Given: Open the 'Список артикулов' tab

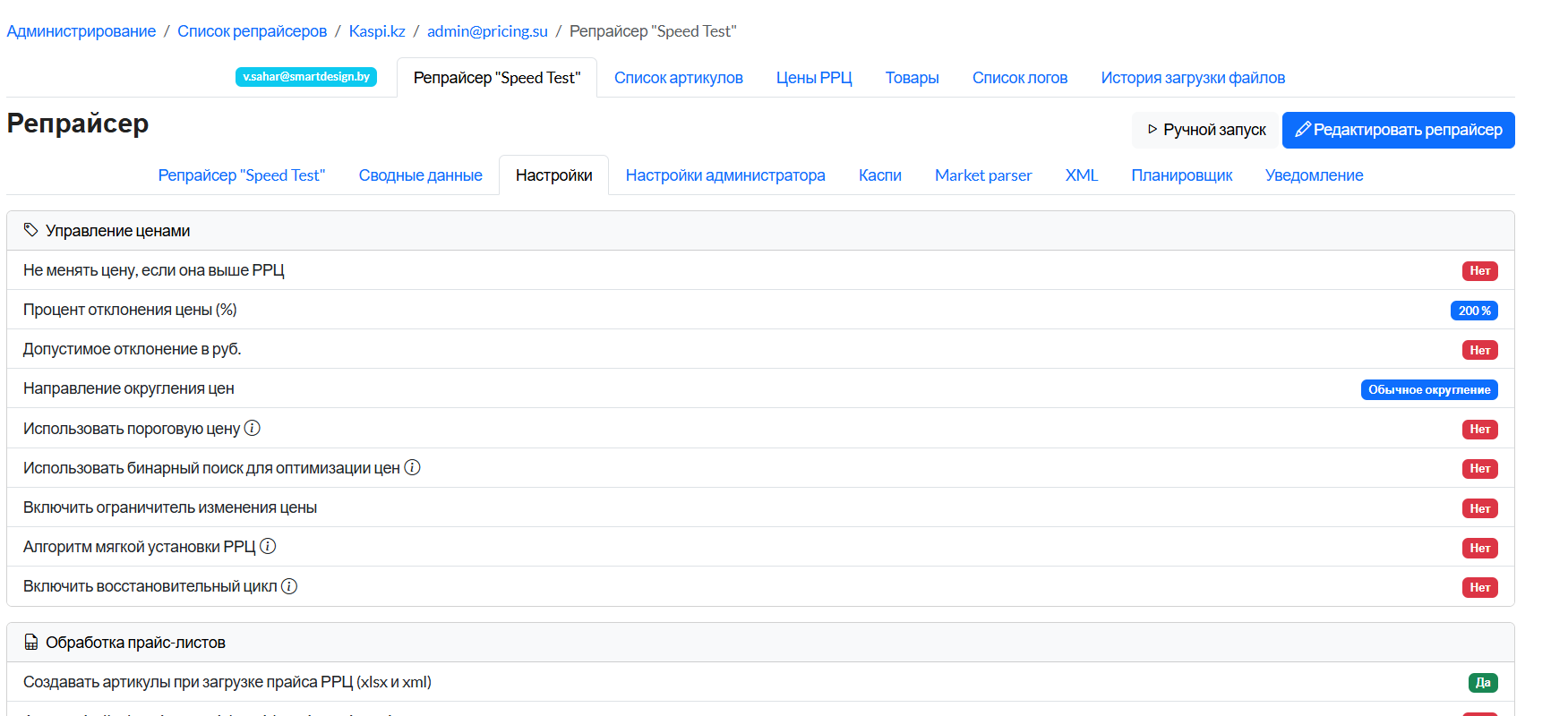Looking at the screenshot, I should tap(678, 78).
